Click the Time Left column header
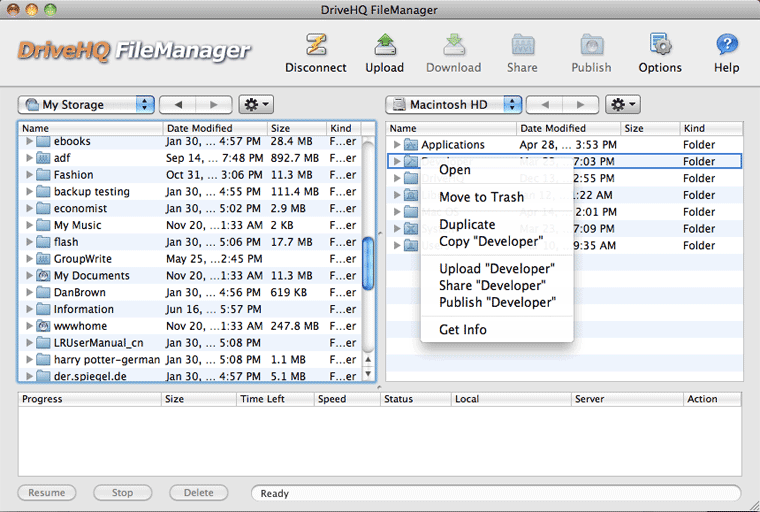This screenshot has height=512, width=760. pos(275,399)
